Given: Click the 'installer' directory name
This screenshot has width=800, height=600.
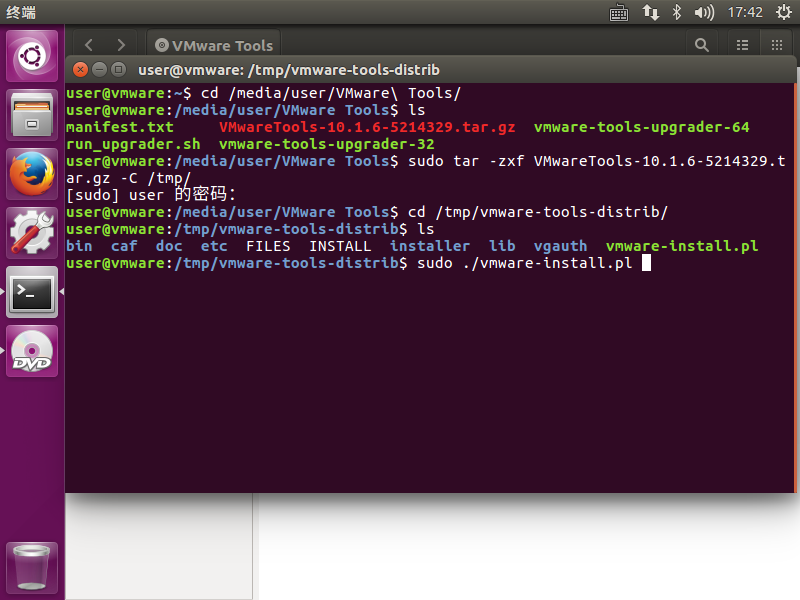Looking at the screenshot, I should click(x=430, y=246).
